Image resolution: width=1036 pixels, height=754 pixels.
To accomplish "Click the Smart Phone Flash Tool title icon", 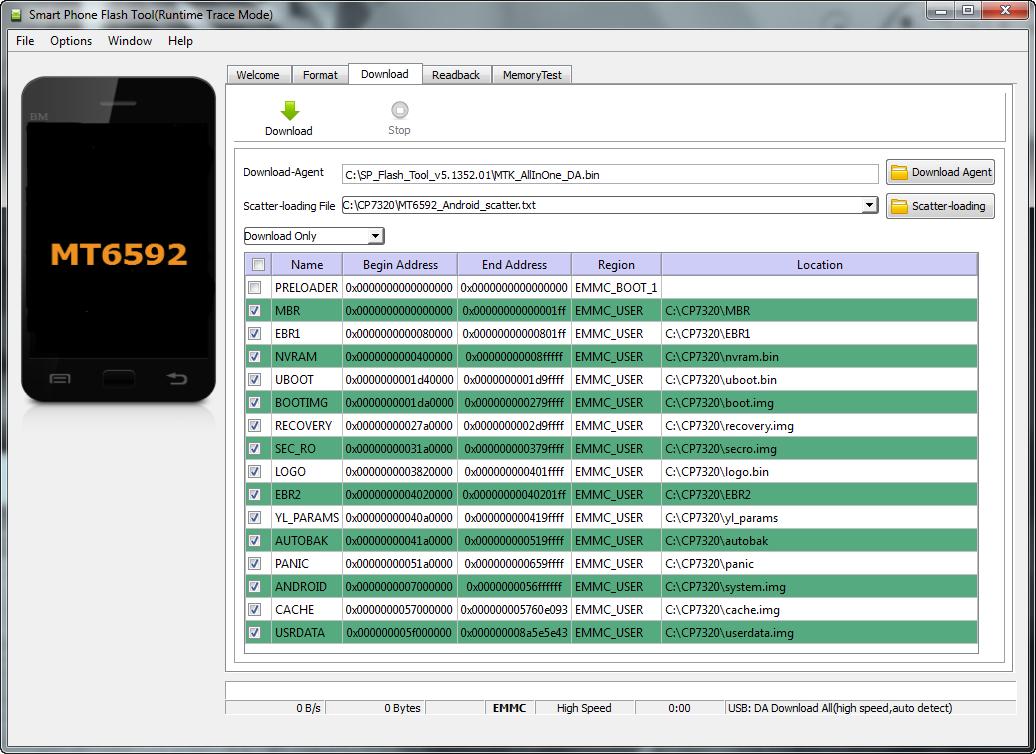I will click(x=16, y=15).
